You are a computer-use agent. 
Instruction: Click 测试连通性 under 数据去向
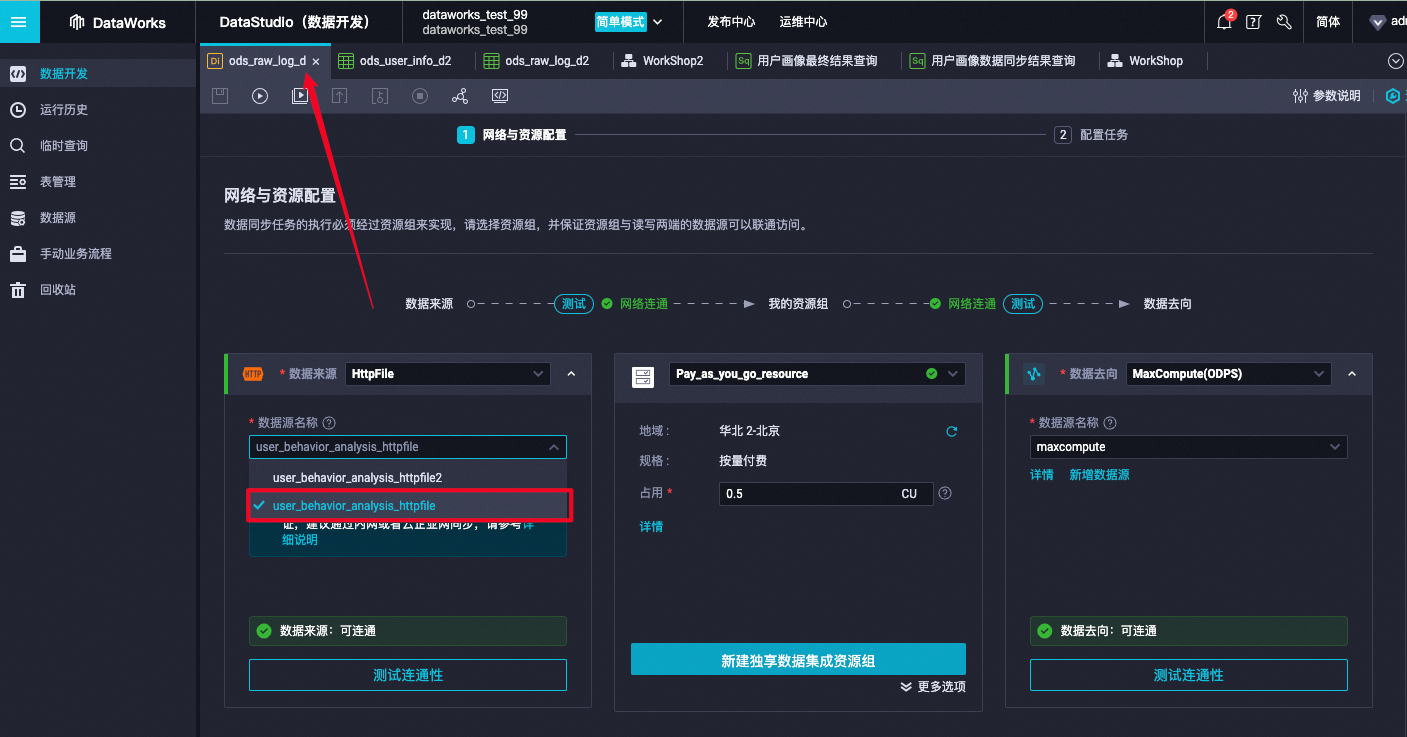pyautogui.click(x=1189, y=675)
